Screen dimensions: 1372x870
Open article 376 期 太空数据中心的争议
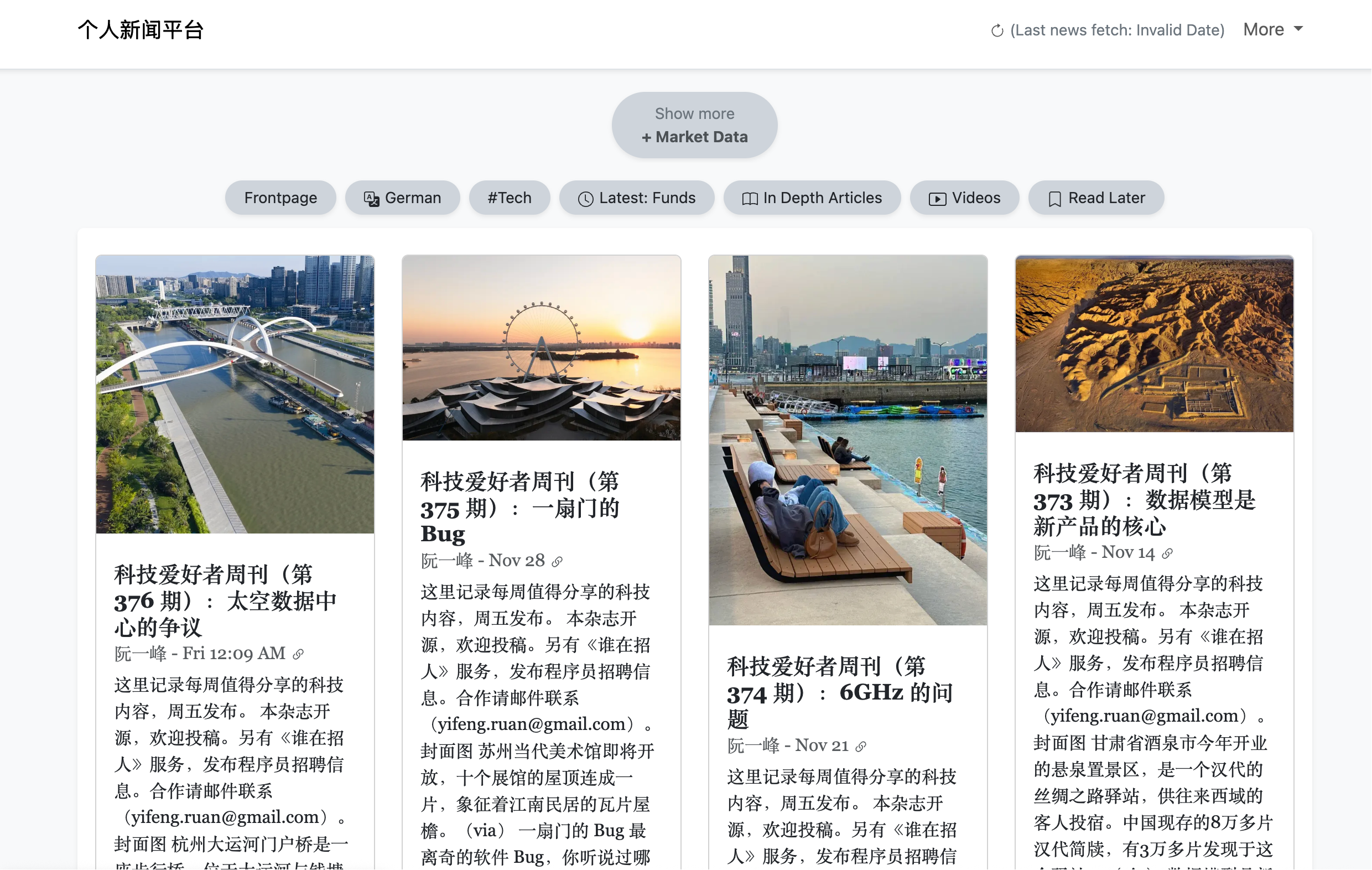tap(225, 602)
